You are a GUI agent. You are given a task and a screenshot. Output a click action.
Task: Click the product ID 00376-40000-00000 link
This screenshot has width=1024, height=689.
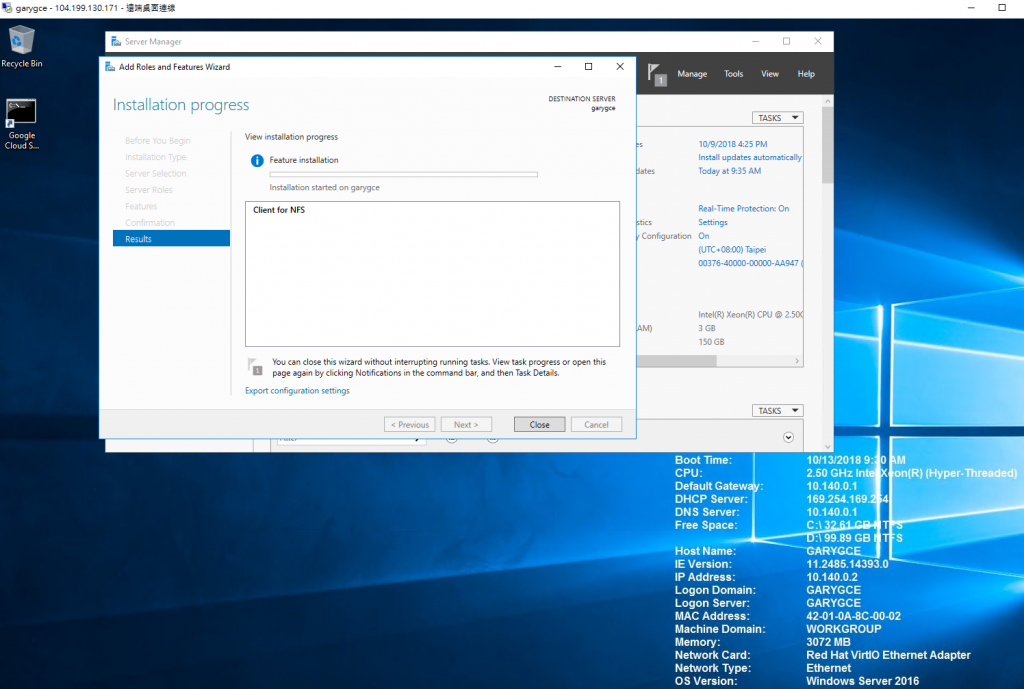point(750,263)
